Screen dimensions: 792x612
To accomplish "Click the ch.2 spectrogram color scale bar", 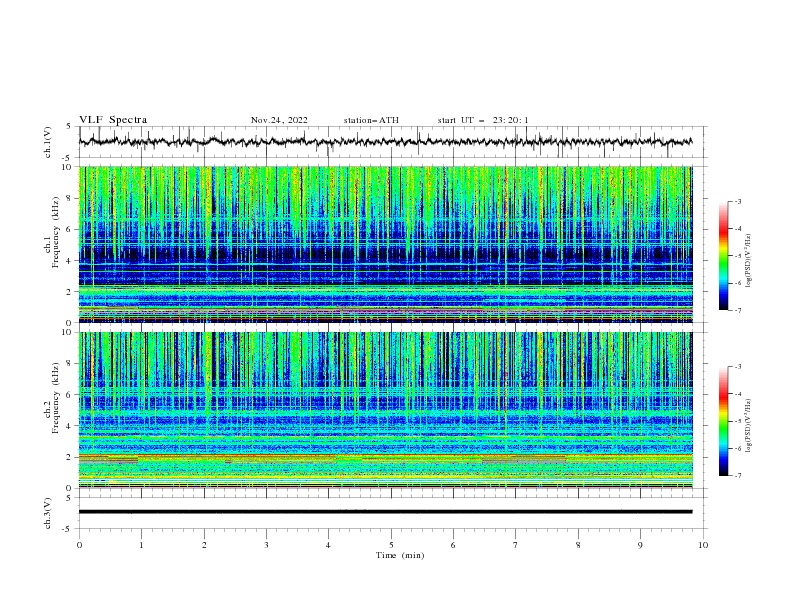I will point(723,421).
